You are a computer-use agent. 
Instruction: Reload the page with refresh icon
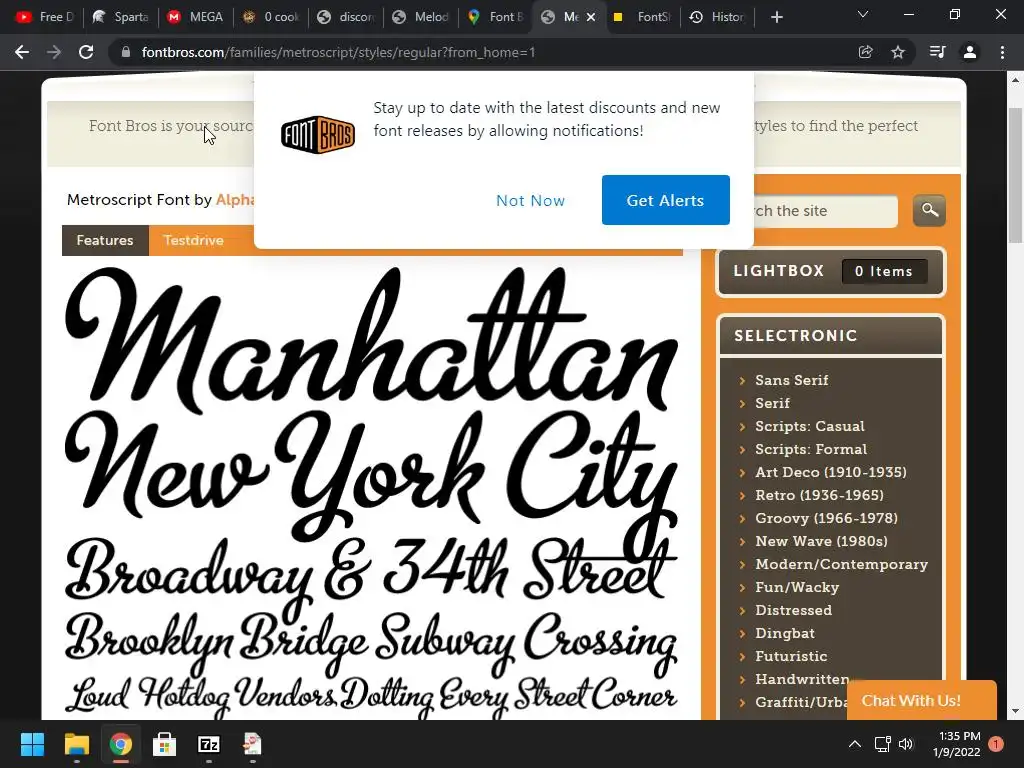(86, 52)
